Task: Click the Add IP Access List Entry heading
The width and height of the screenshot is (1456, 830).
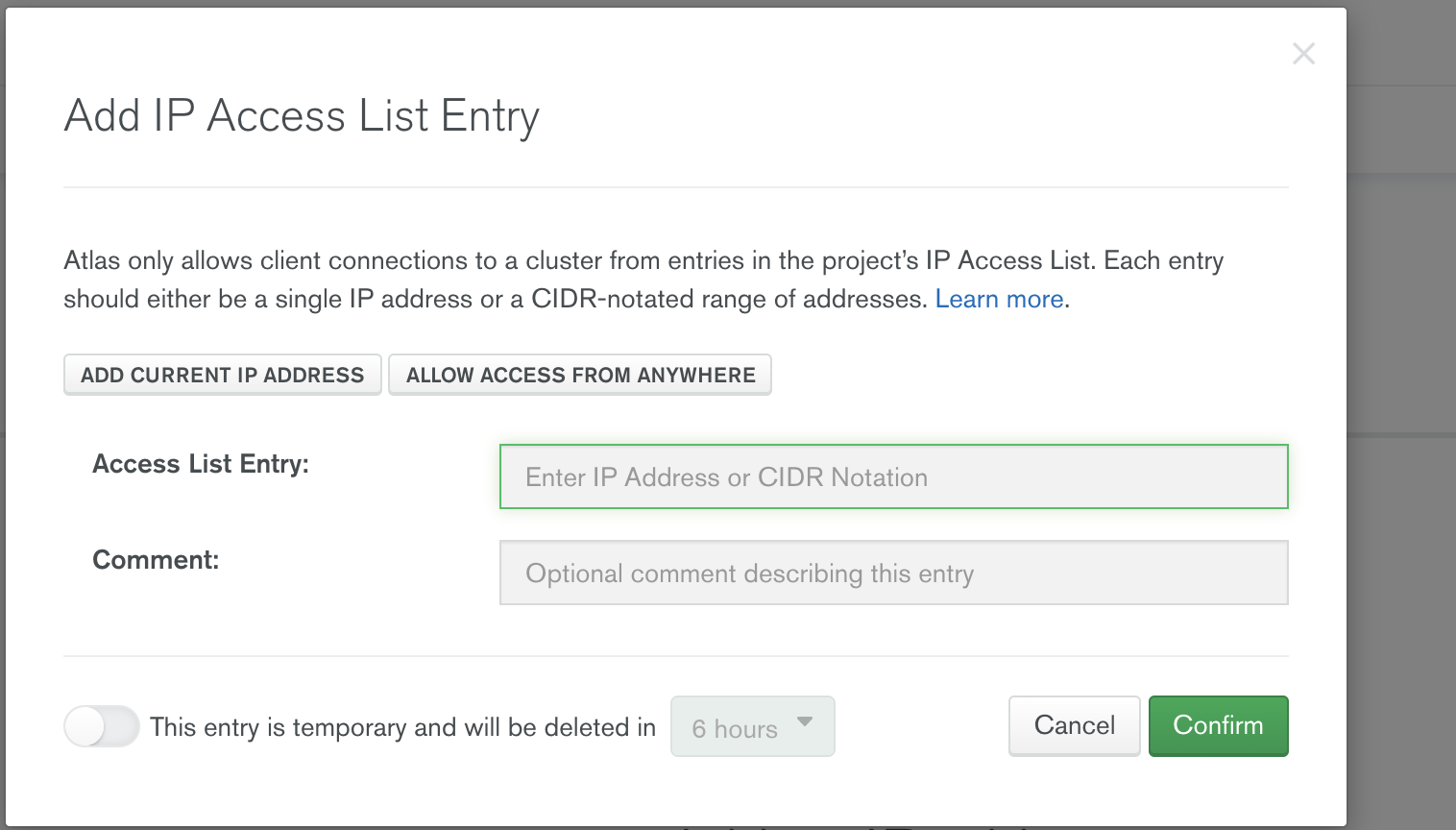Action: click(x=302, y=116)
